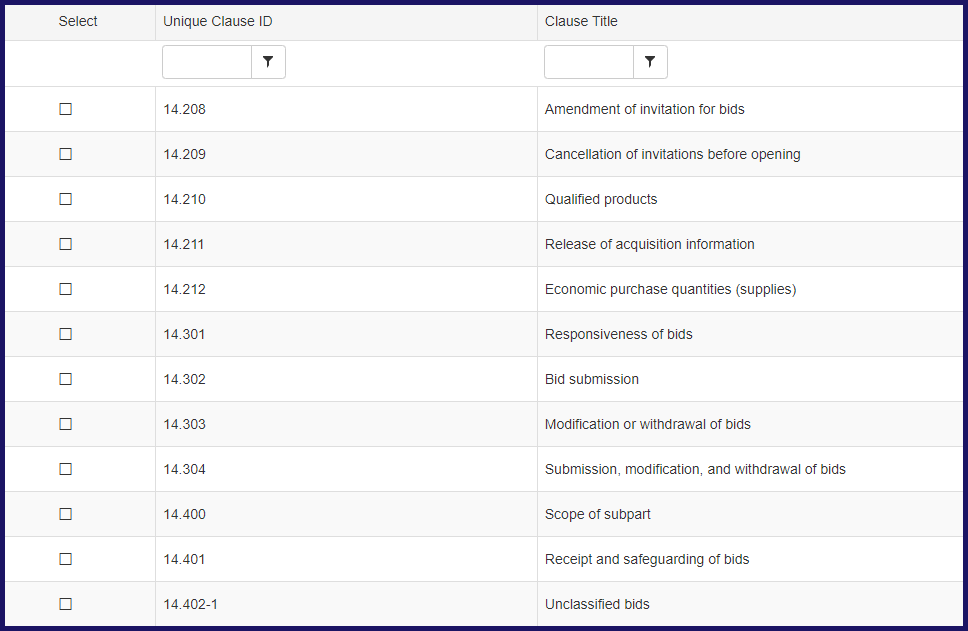Sort by the Unique Clause ID column header
Viewport: 968px width, 631px height.
[220, 21]
